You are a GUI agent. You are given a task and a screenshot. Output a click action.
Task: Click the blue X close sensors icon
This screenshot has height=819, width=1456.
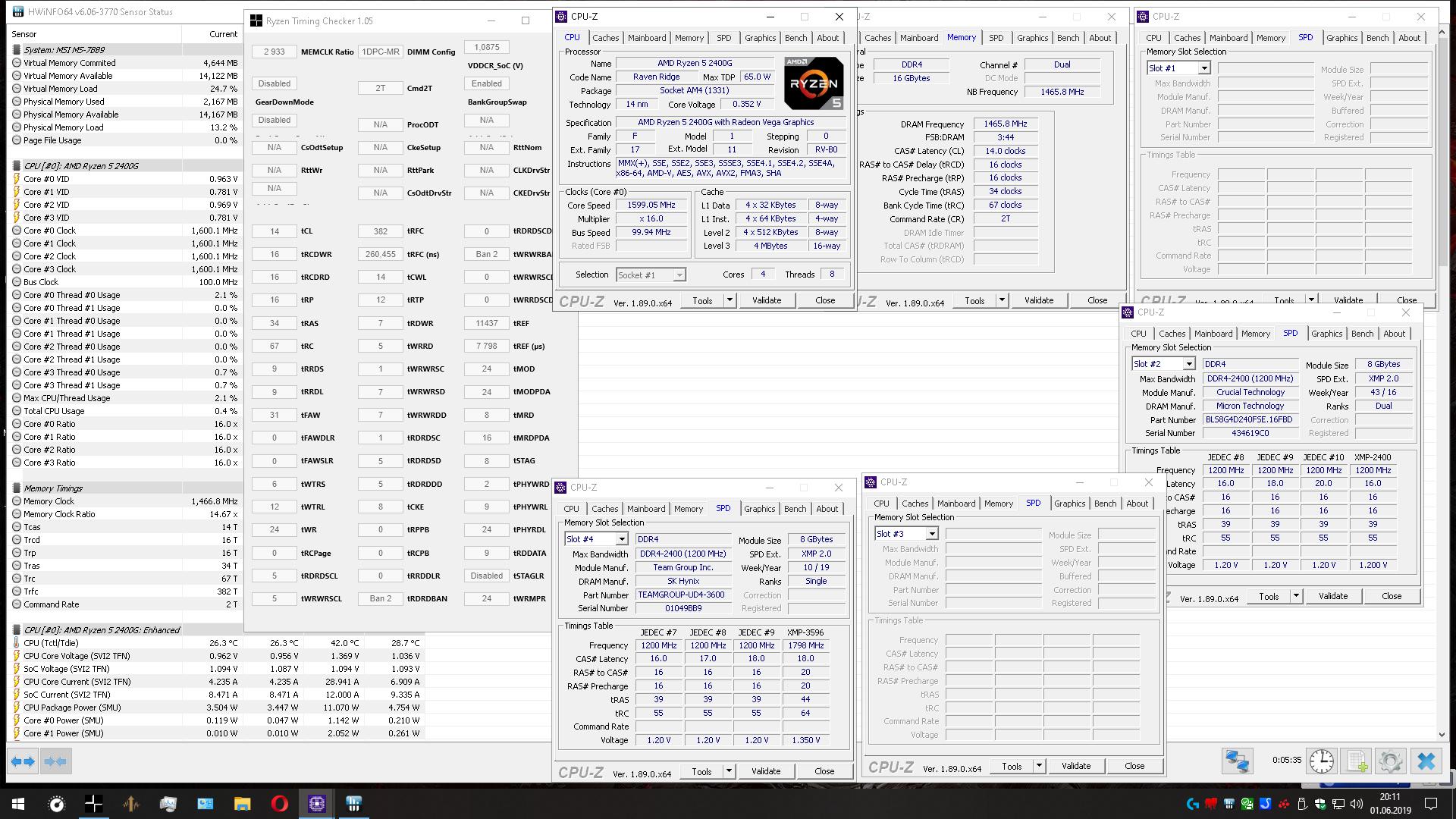tap(1426, 761)
